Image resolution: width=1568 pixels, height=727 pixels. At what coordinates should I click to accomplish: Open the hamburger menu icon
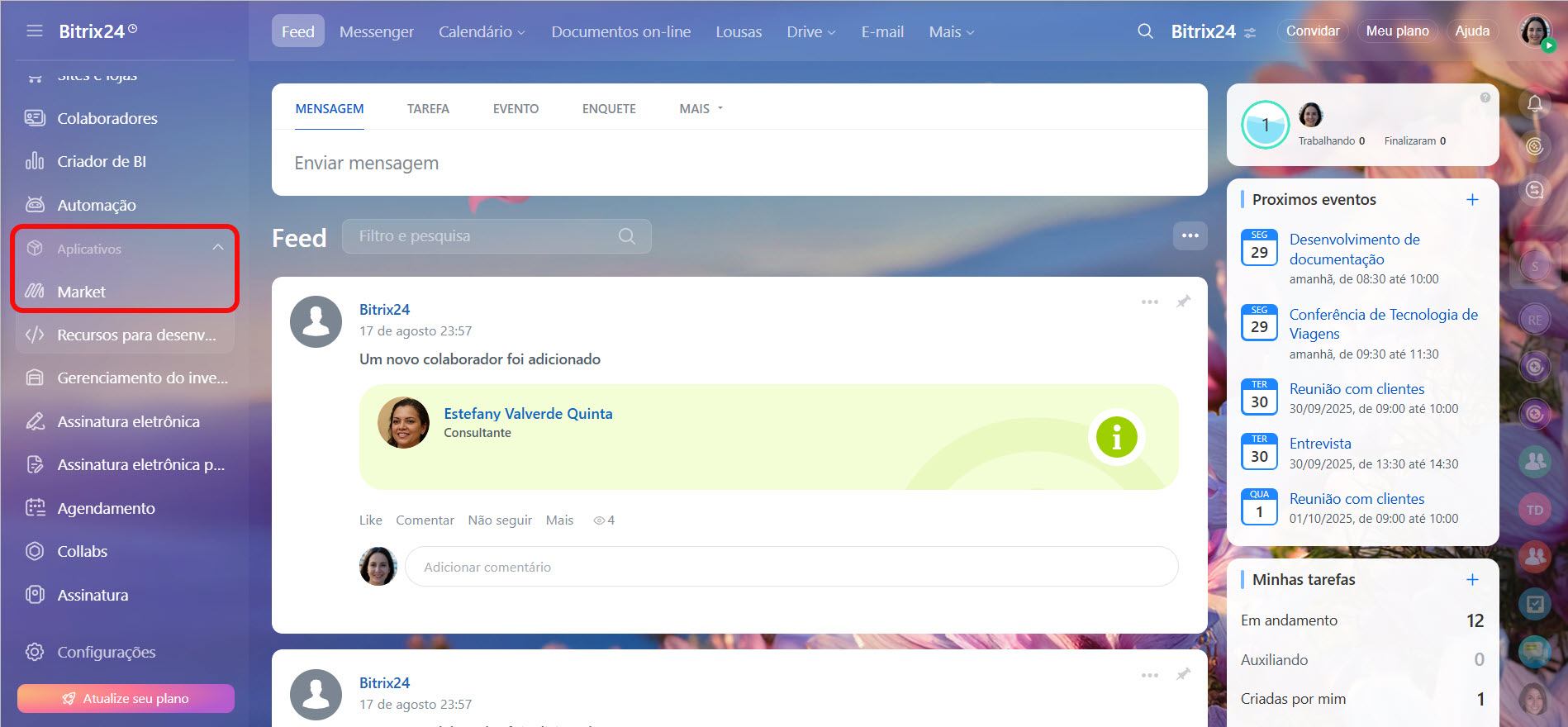[34, 31]
